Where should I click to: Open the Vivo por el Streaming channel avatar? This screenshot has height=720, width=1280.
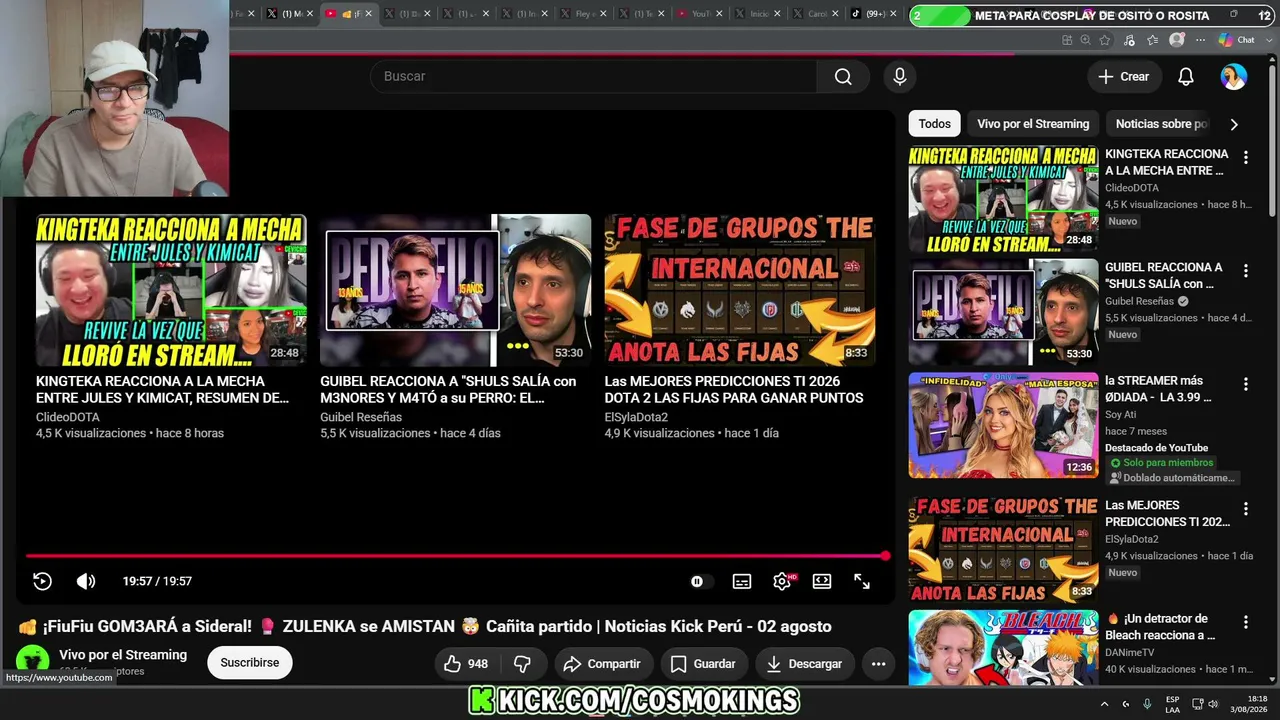click(x=33, y=661)
